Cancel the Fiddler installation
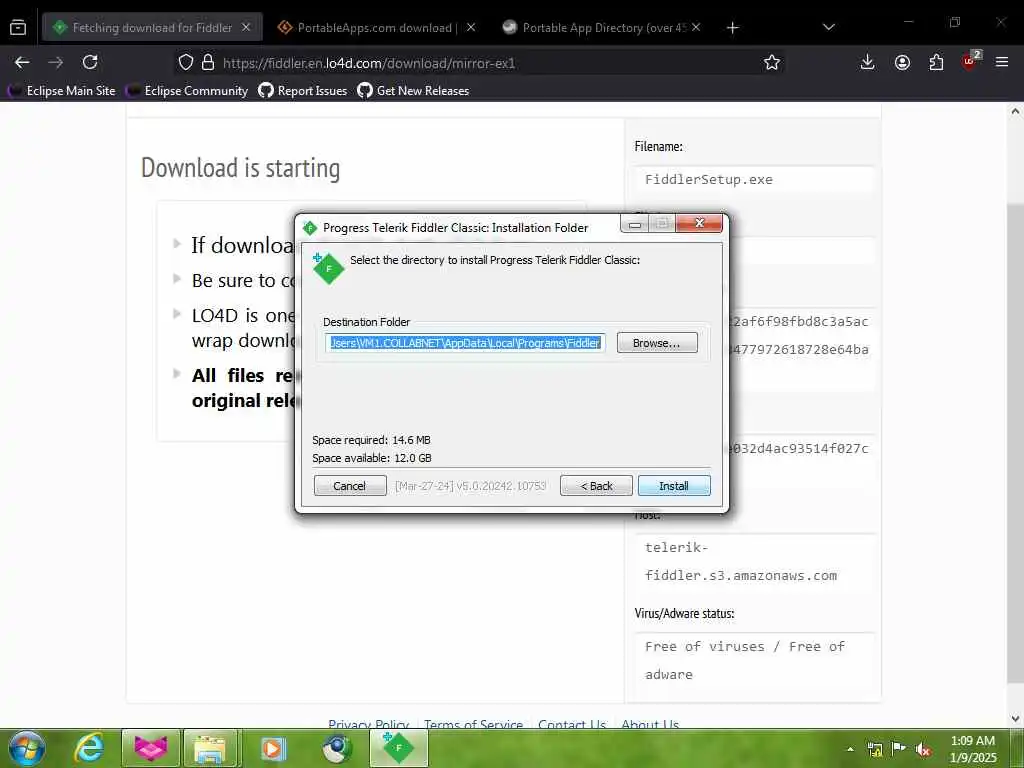This screenshot has width=1024, height=768. click(350, 486)
